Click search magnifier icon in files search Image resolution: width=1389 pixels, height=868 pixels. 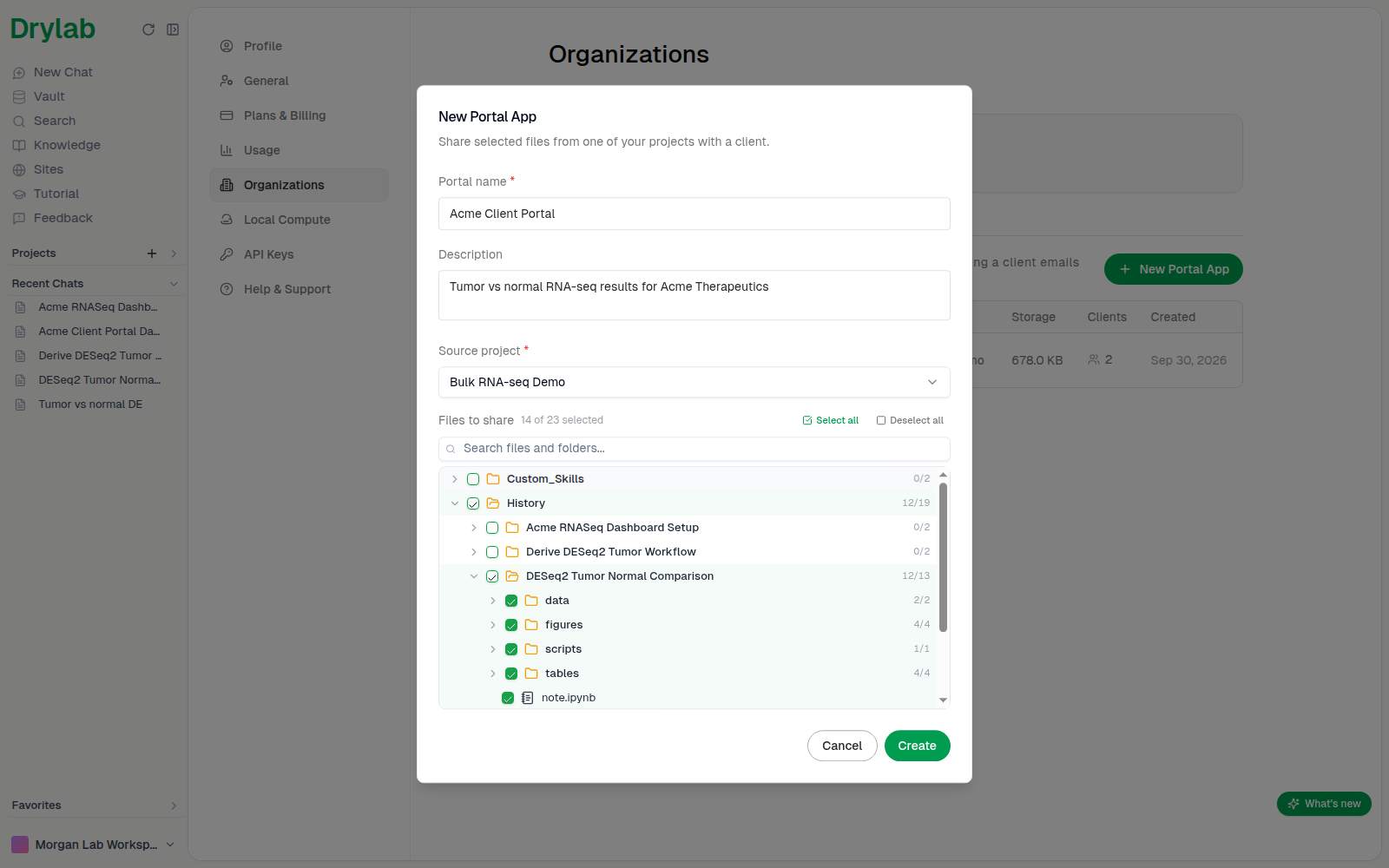451,449
